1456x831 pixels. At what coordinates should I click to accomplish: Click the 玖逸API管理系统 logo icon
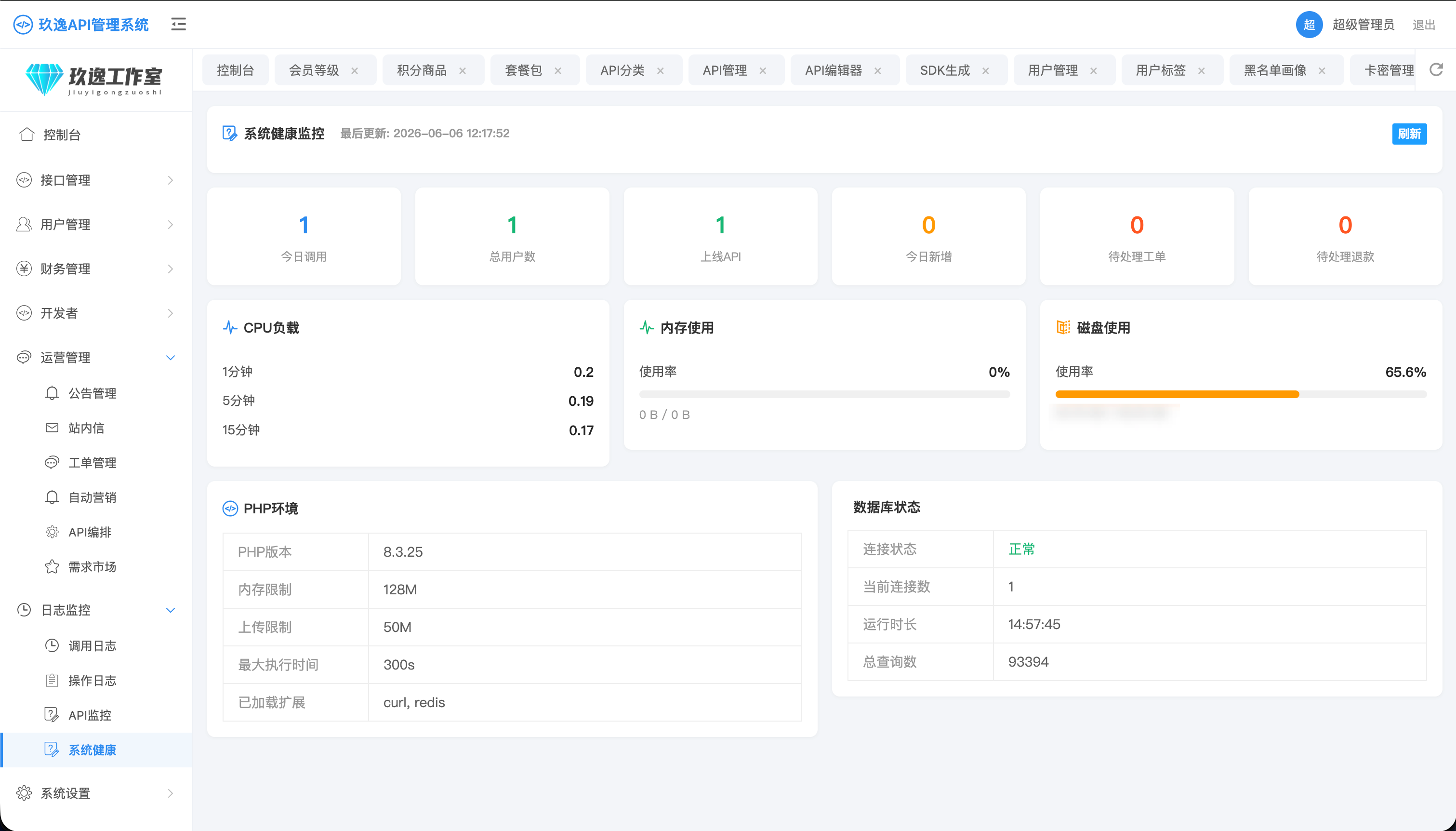coord(23,25)
